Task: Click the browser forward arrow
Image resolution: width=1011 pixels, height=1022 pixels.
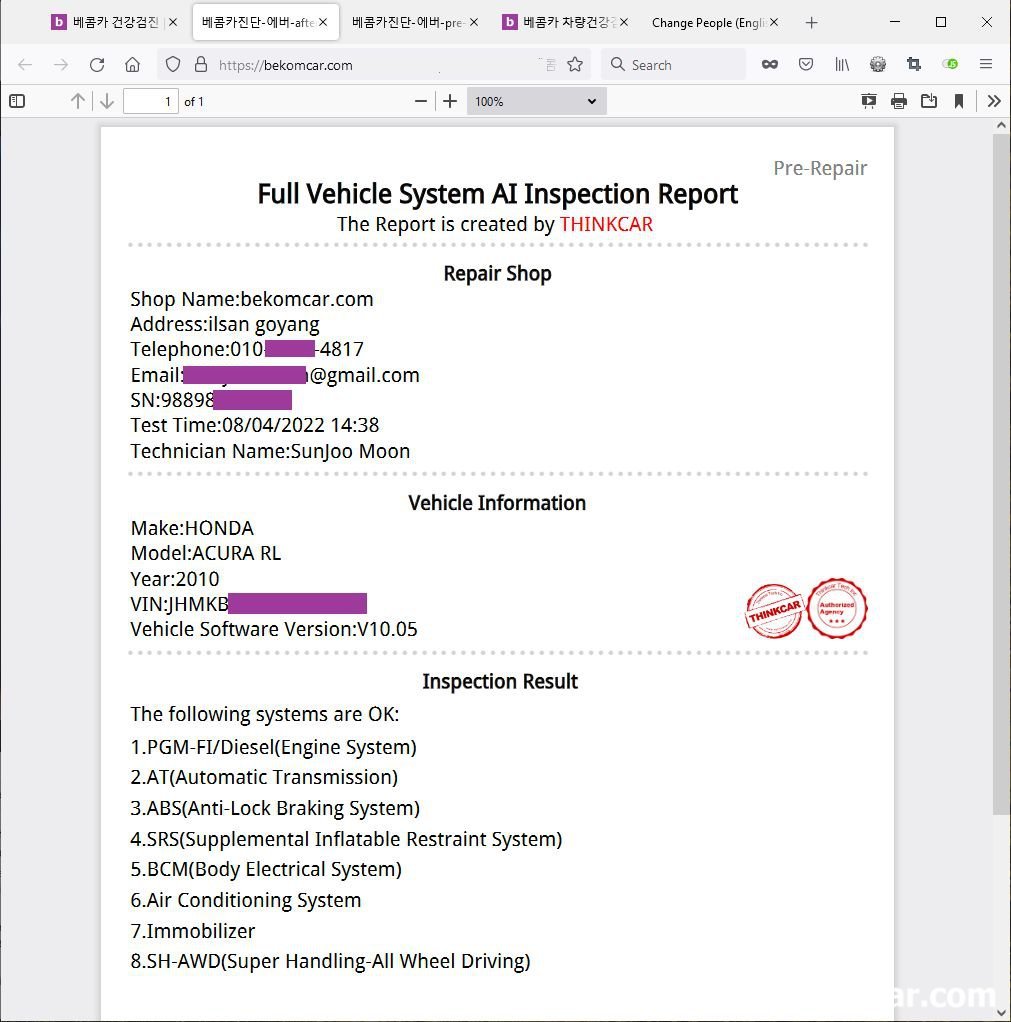Action: tap(61, 65)
